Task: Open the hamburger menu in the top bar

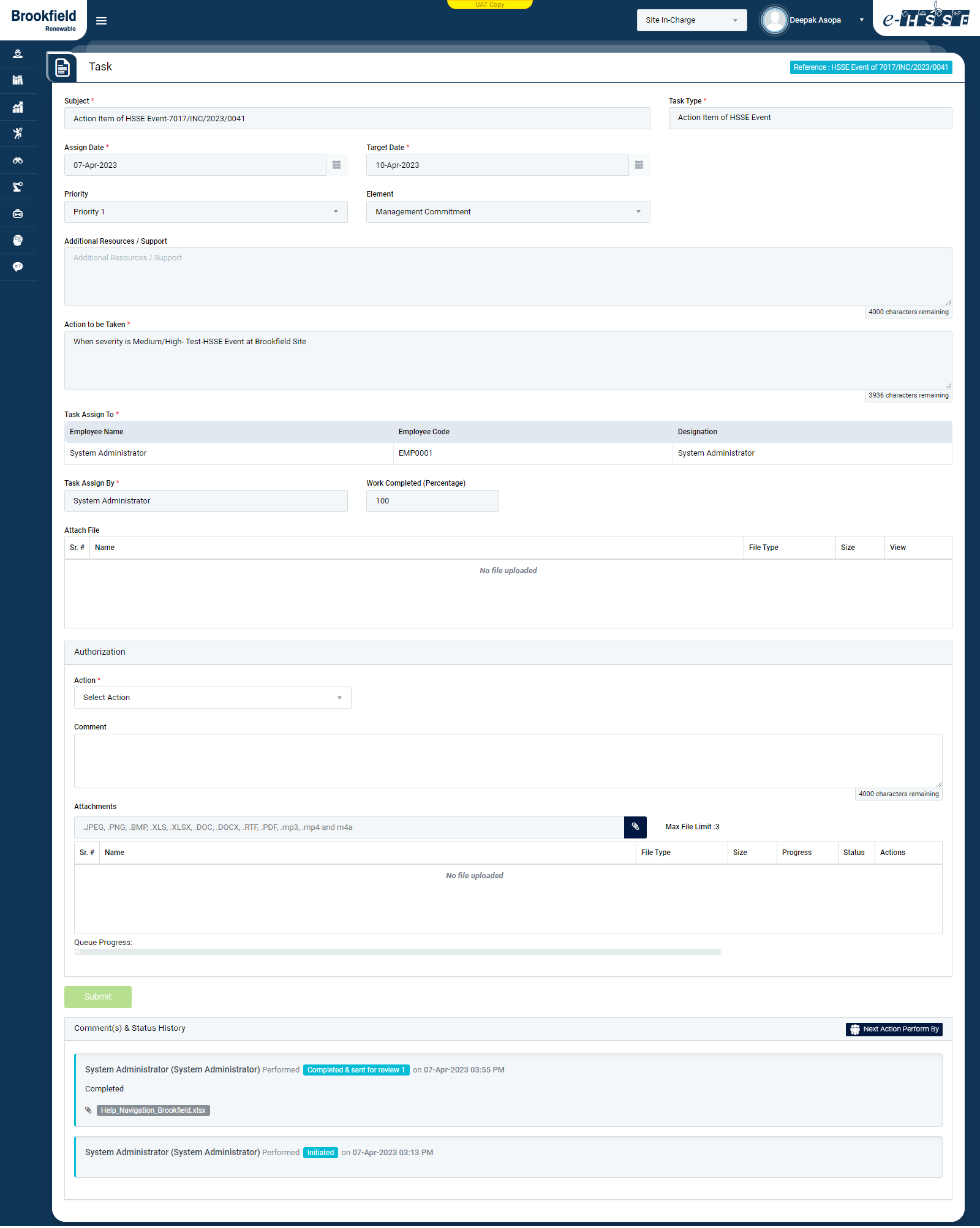Action: 102,21
